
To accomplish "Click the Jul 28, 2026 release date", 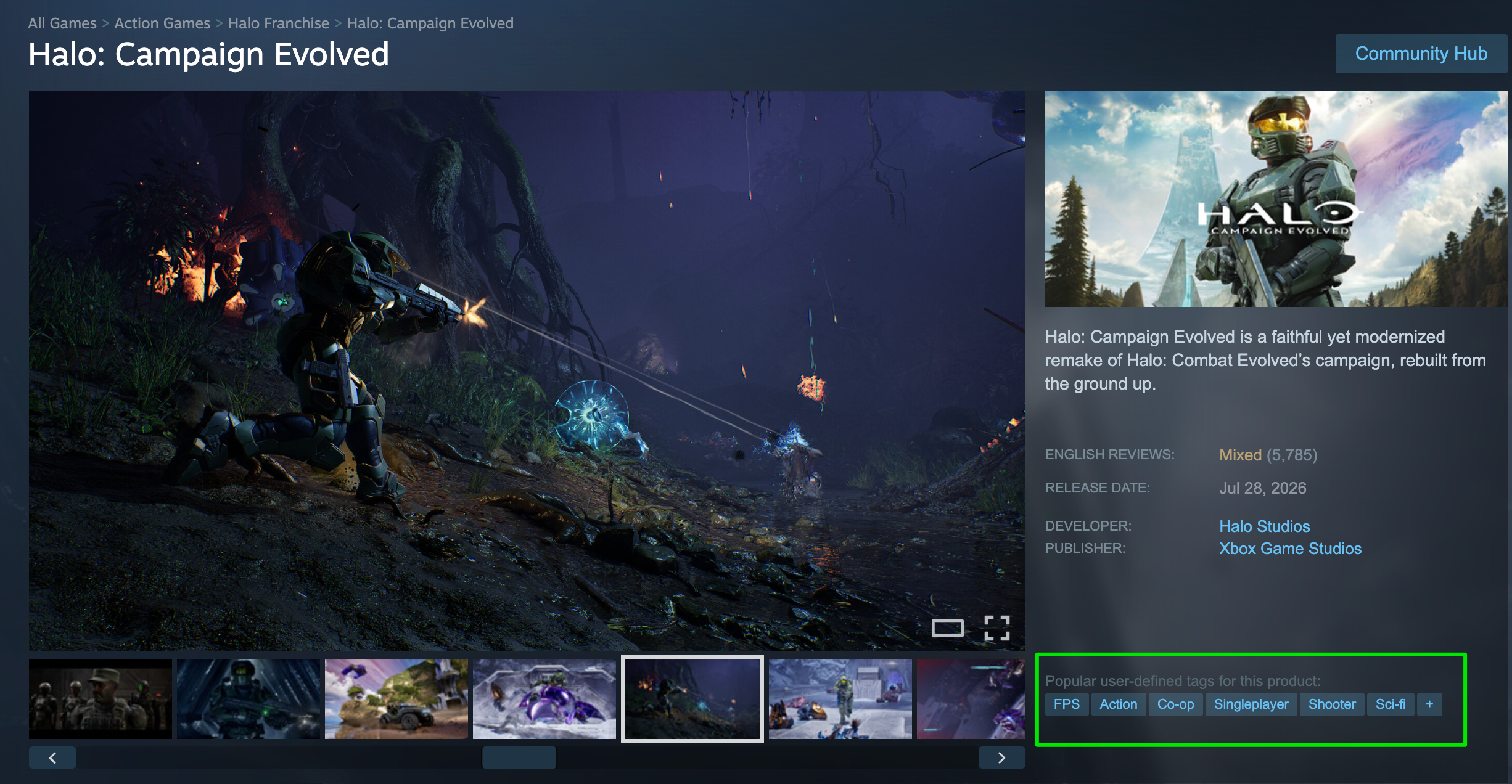I will tap(1263, 488).
